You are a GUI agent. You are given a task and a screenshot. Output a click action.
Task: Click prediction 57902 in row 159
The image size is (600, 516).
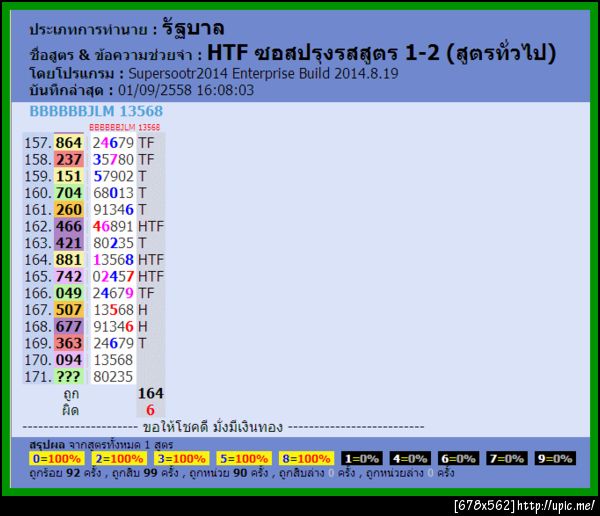tap(113, 176)
